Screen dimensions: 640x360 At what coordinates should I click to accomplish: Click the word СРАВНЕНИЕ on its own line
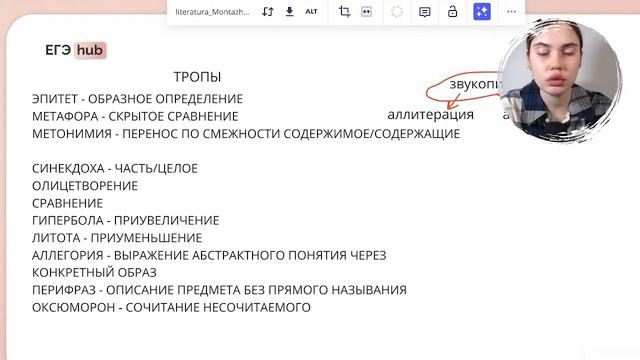pos(67,203)
